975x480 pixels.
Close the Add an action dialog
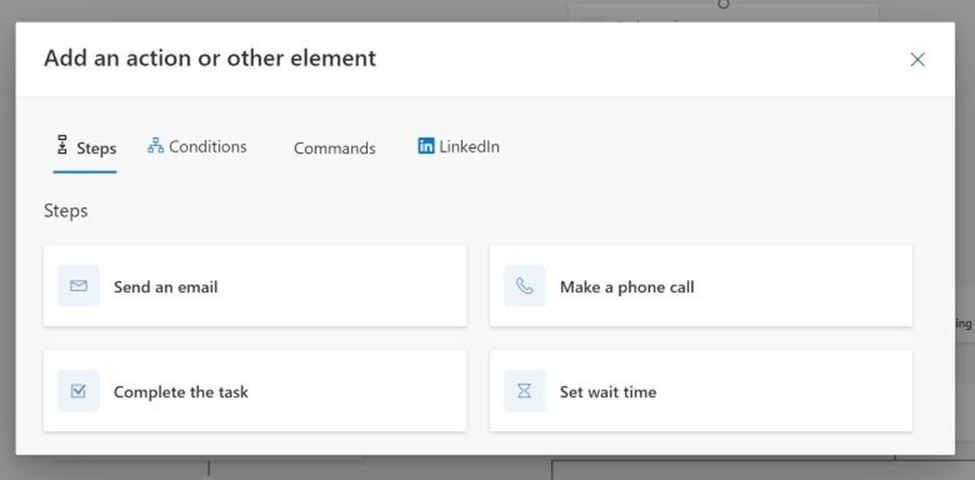pos(917,60)
